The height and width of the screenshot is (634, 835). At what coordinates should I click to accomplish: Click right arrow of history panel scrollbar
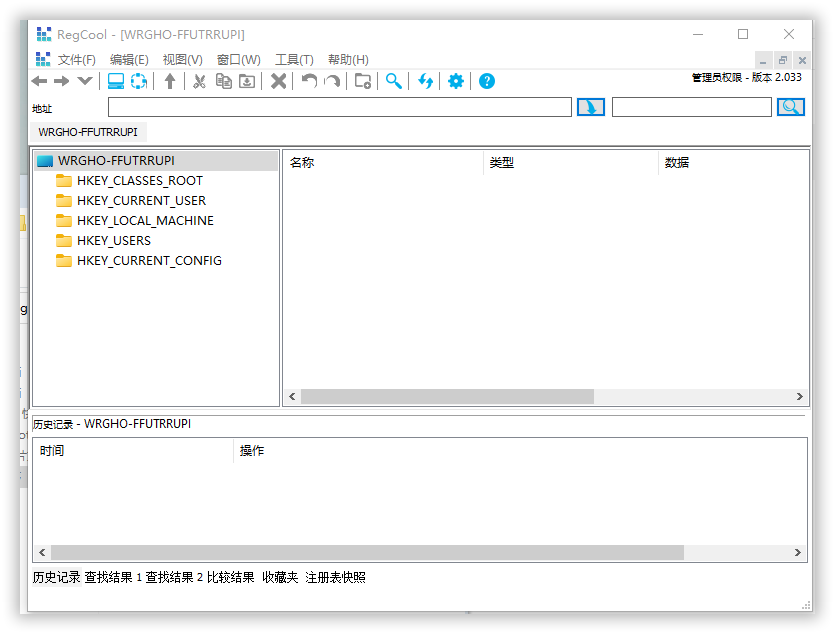tap(797, 553)
